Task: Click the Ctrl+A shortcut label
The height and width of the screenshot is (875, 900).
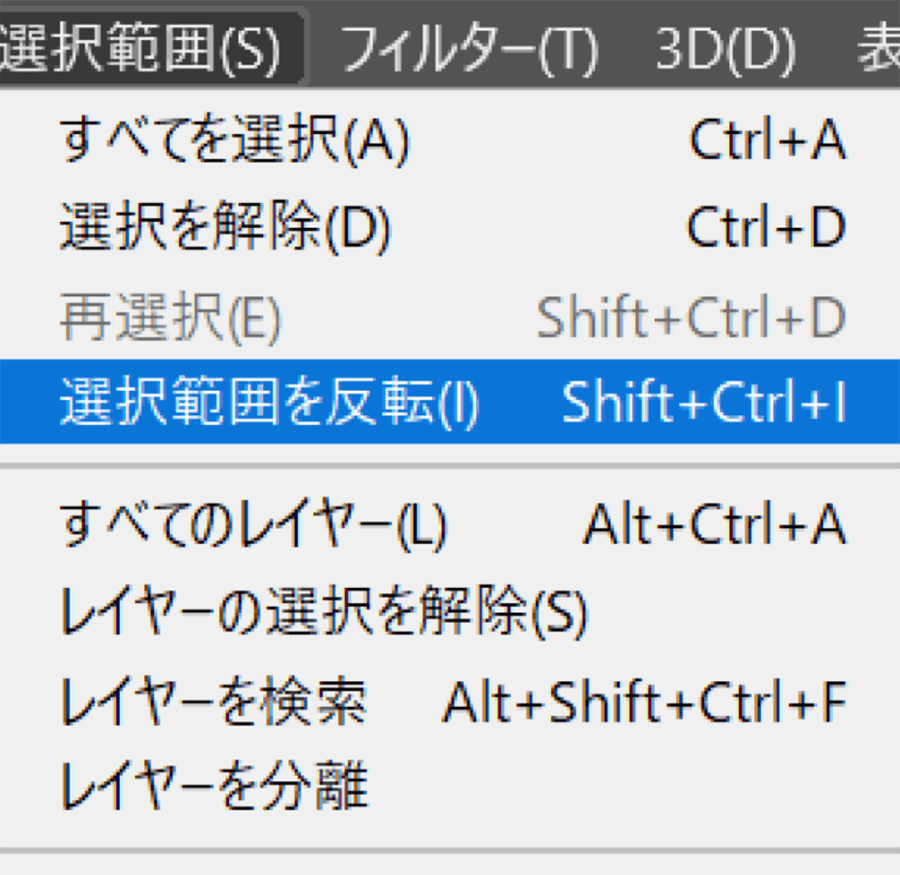Action: 767,141
